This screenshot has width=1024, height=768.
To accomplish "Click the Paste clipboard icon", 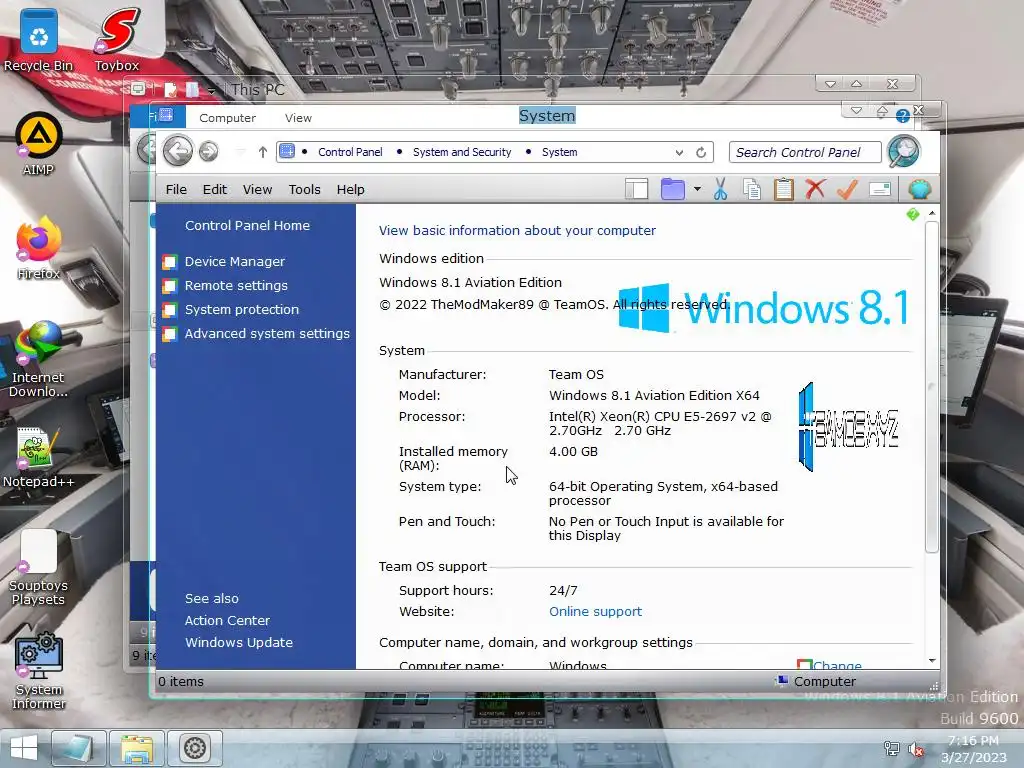I will pos(784,189).
